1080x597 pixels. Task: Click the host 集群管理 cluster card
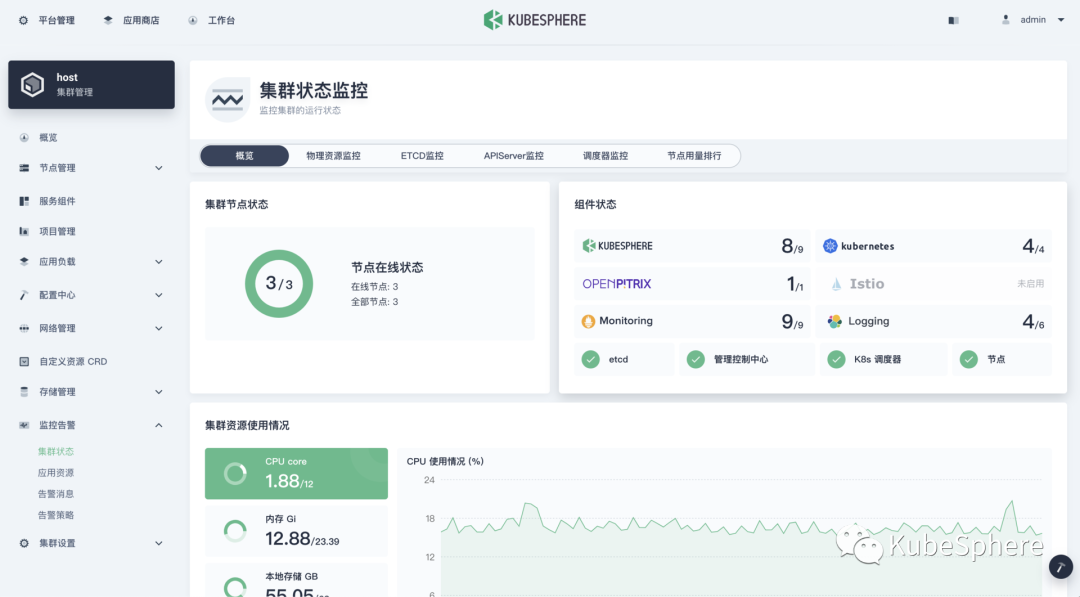(92, 85)
